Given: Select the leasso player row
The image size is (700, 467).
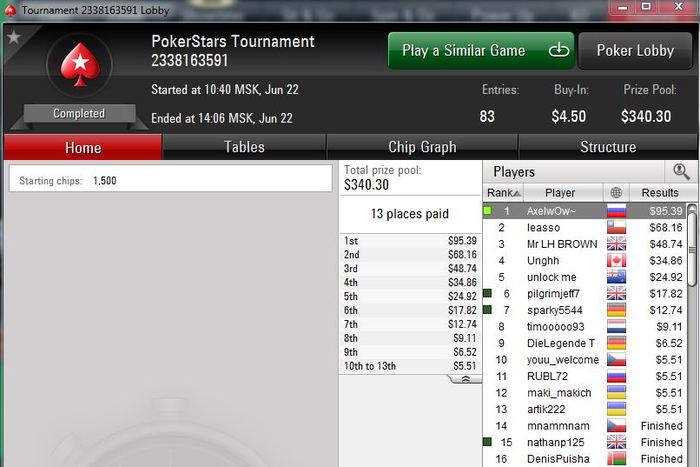Looking at the screenshot, I should (585, 227).
